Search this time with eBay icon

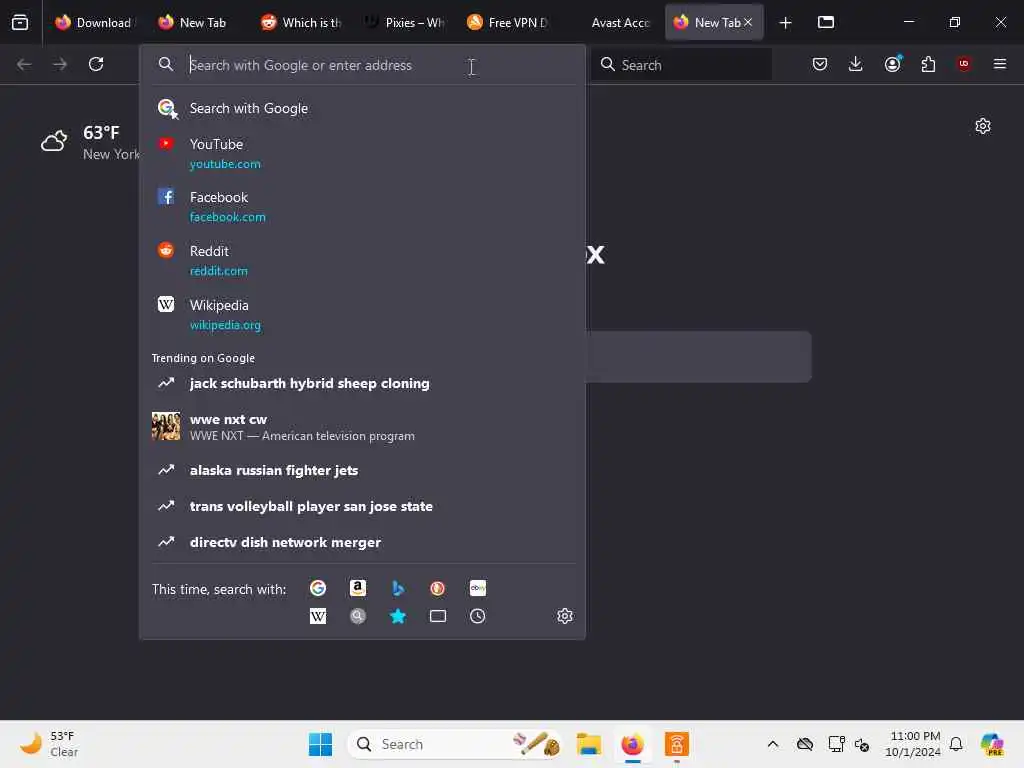(x=477, y=588)
